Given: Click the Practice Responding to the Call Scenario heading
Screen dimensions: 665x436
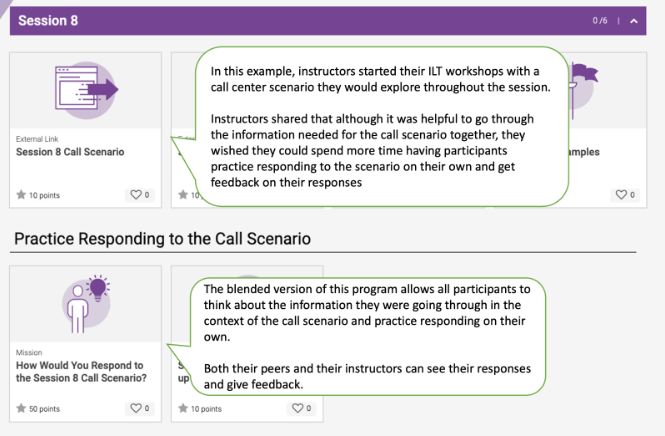Looking at the screenshot, I should click(x=162, y=240).
